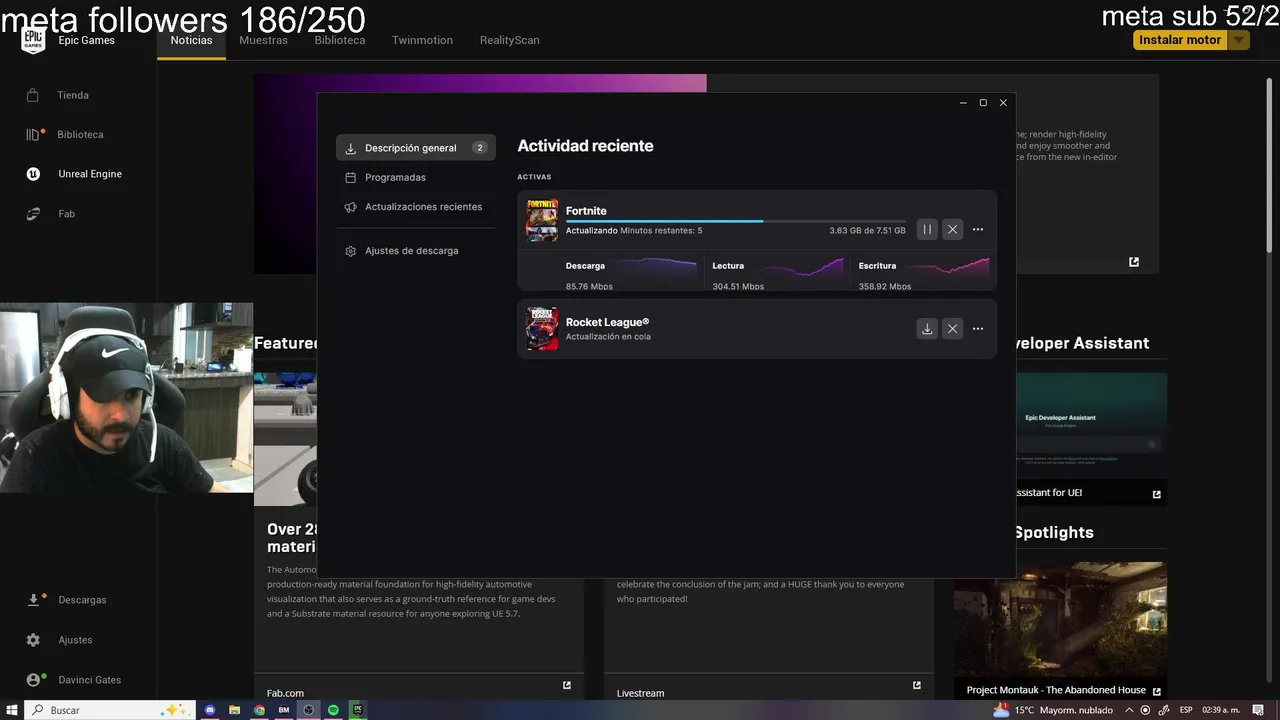The image size is (1280, 720).
Task: Click the Livestream external link icon
Action: [917, 685]
